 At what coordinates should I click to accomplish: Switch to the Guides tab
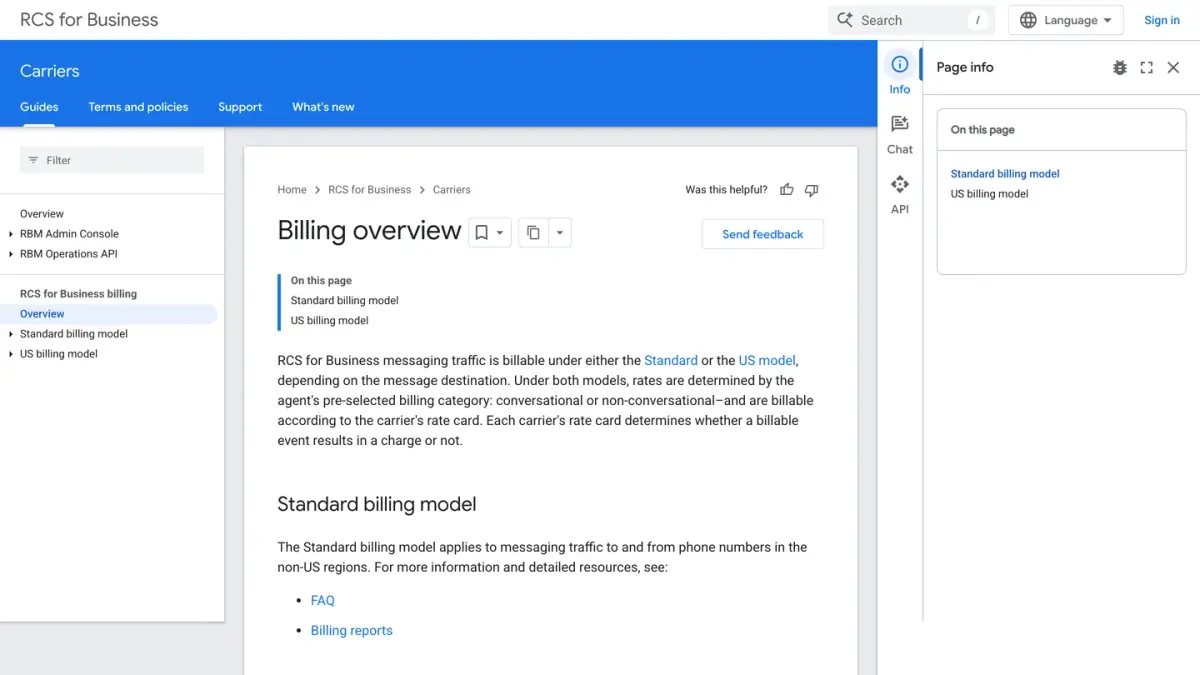click(x=39, y=107)
